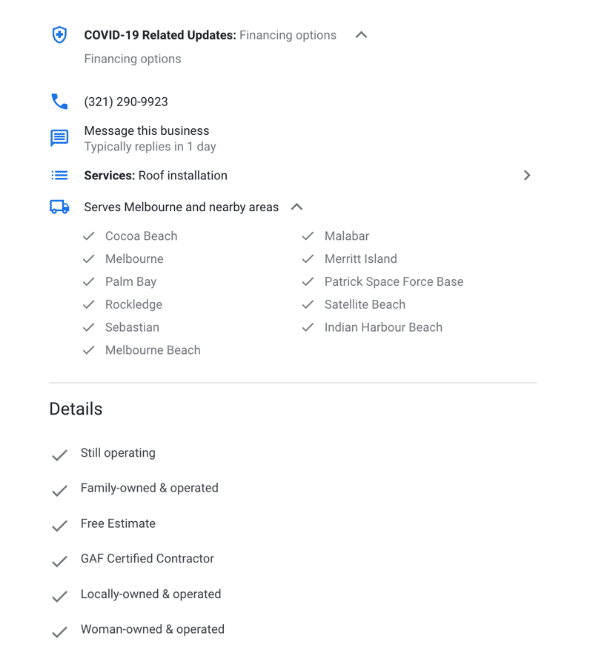Click the checkmark beside Woman-owned & operated
Image resolution: width=604 pixels, height=661 pixels.
[59, 631]
